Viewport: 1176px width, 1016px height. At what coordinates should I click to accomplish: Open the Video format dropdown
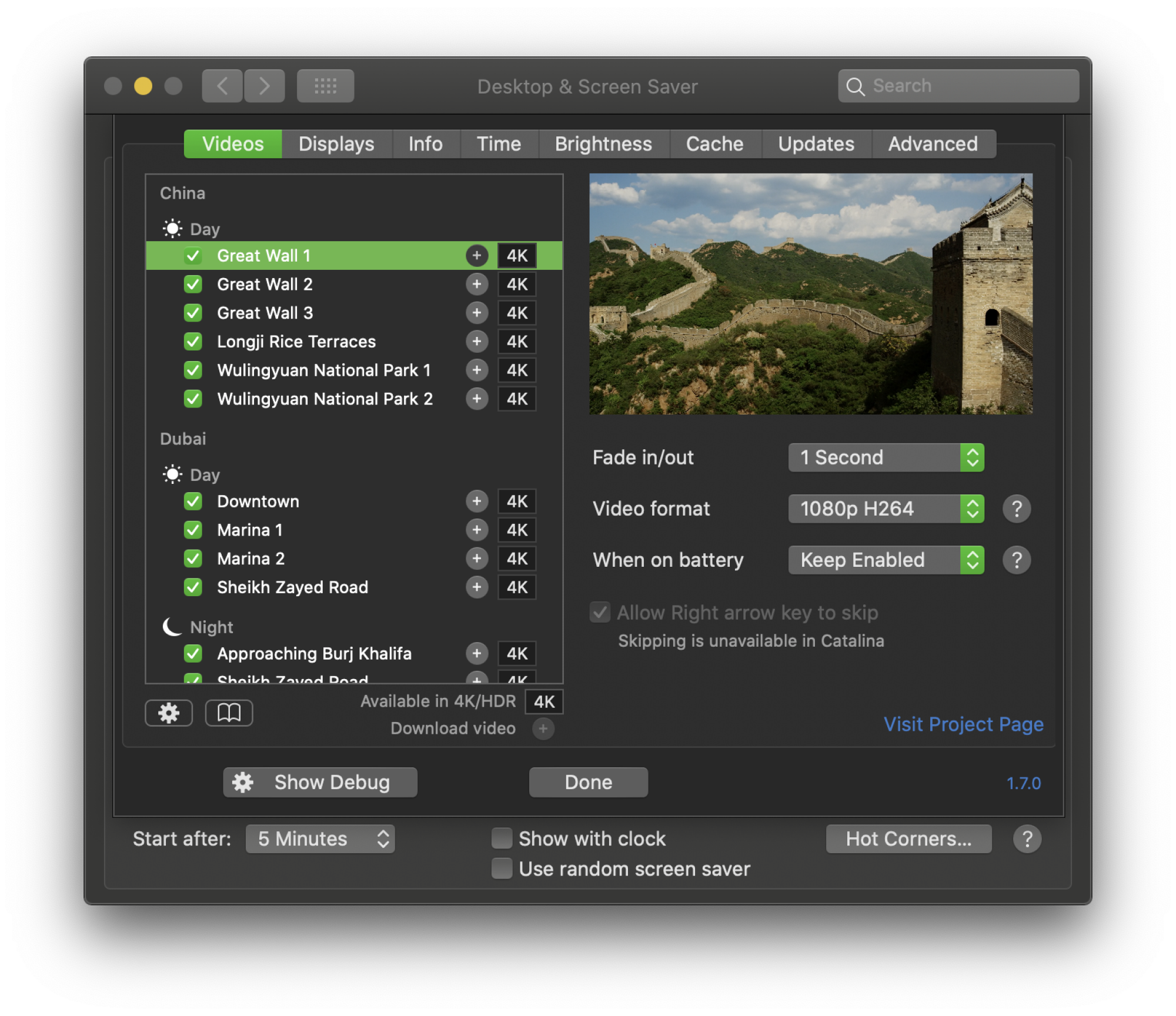886,509
